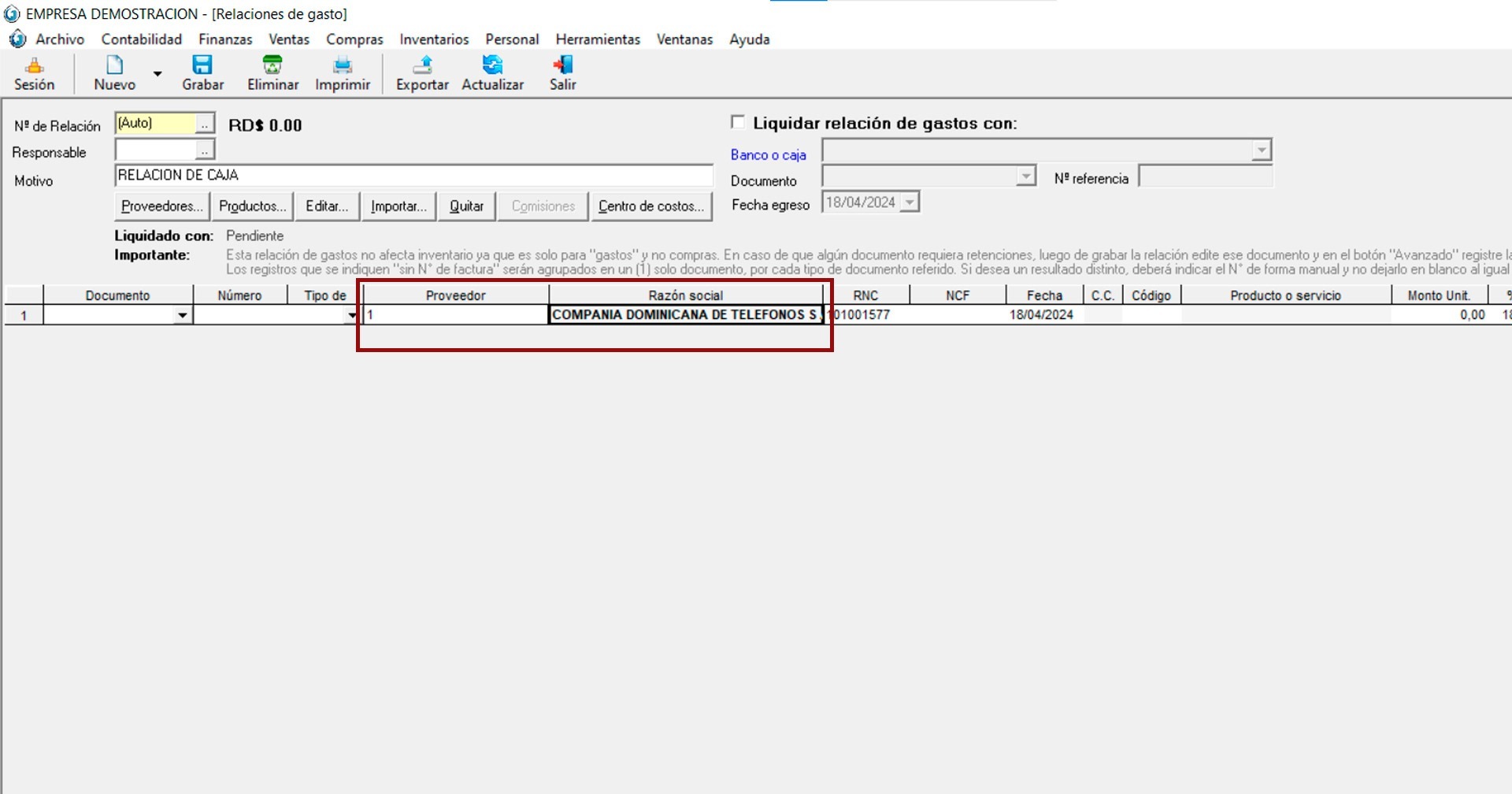This screenshot has height=794, width=1512.
Task: Create a new record with Nuevo icon
Action: 114,66
